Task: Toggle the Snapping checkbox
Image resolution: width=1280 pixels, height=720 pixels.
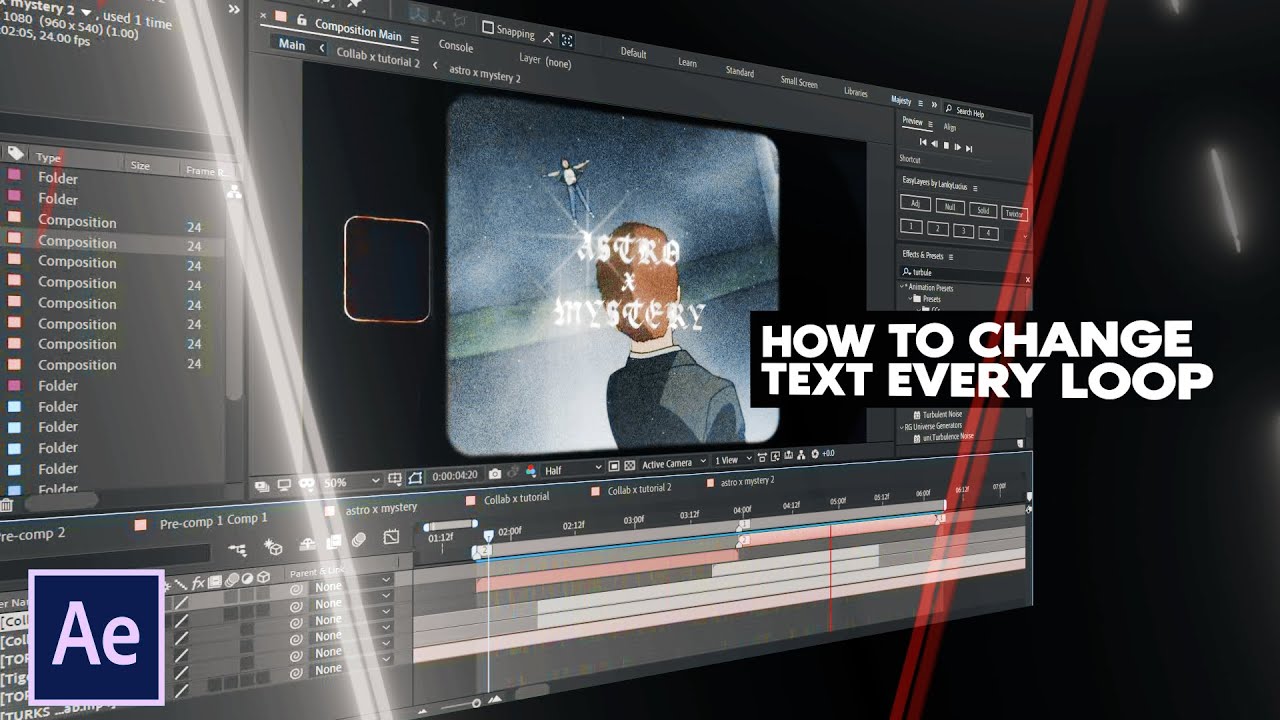Action: tap(488, 27)
